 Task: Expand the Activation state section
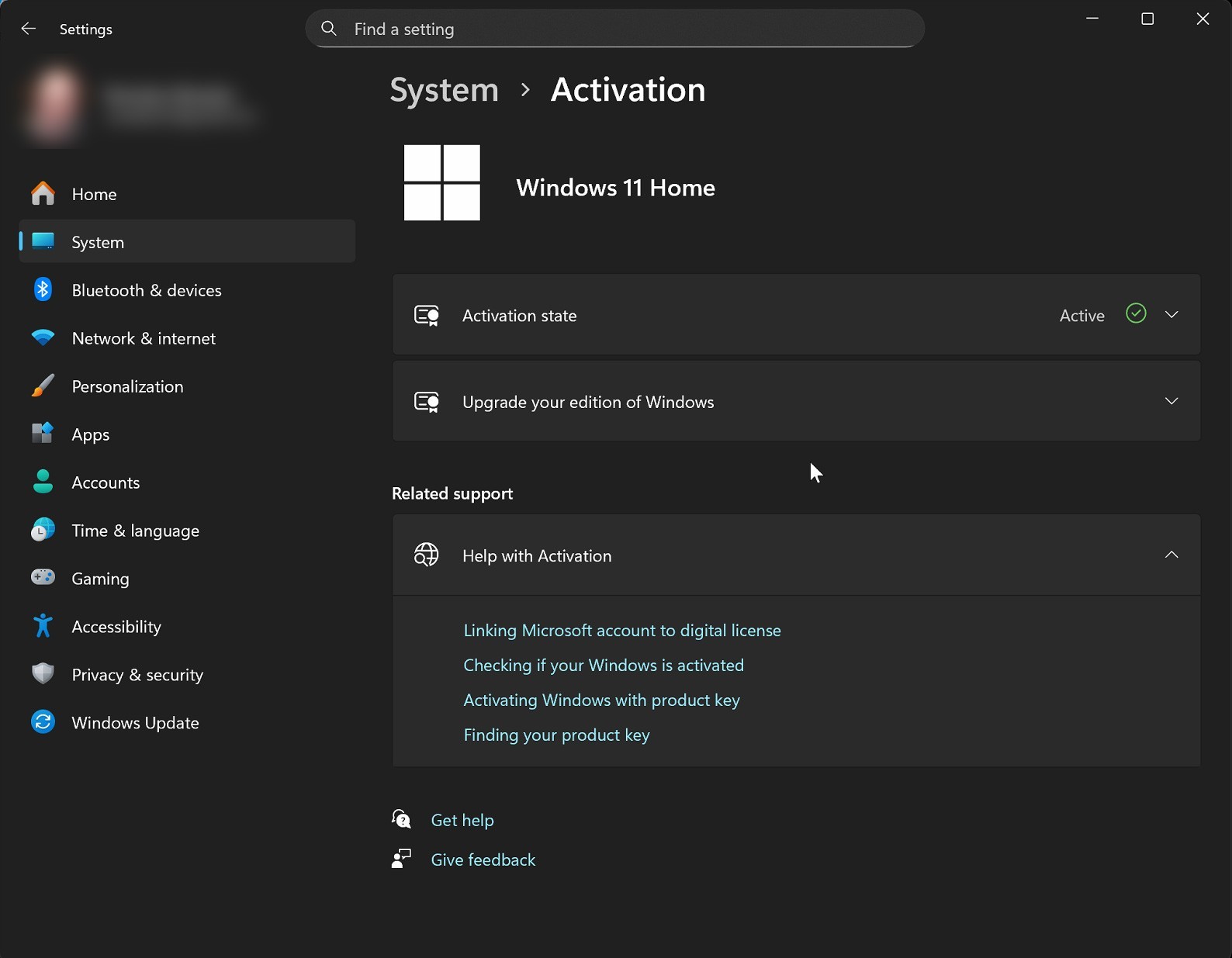(x=796, y=315)
